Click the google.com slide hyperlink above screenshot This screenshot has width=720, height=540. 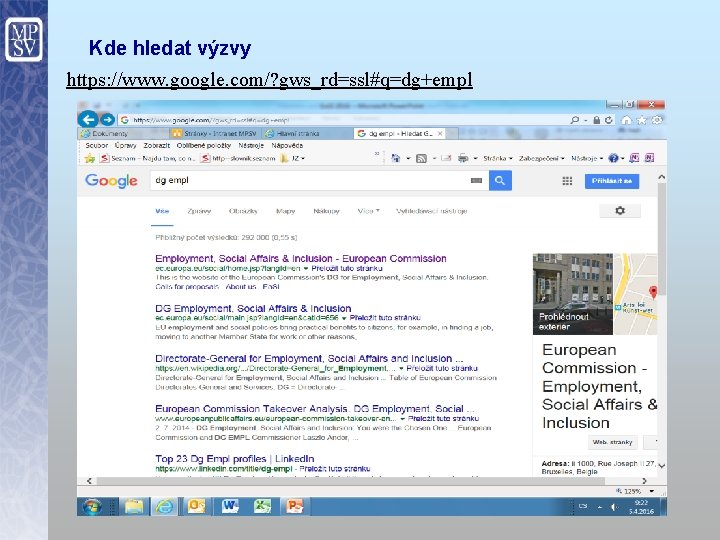coord(270,80)
